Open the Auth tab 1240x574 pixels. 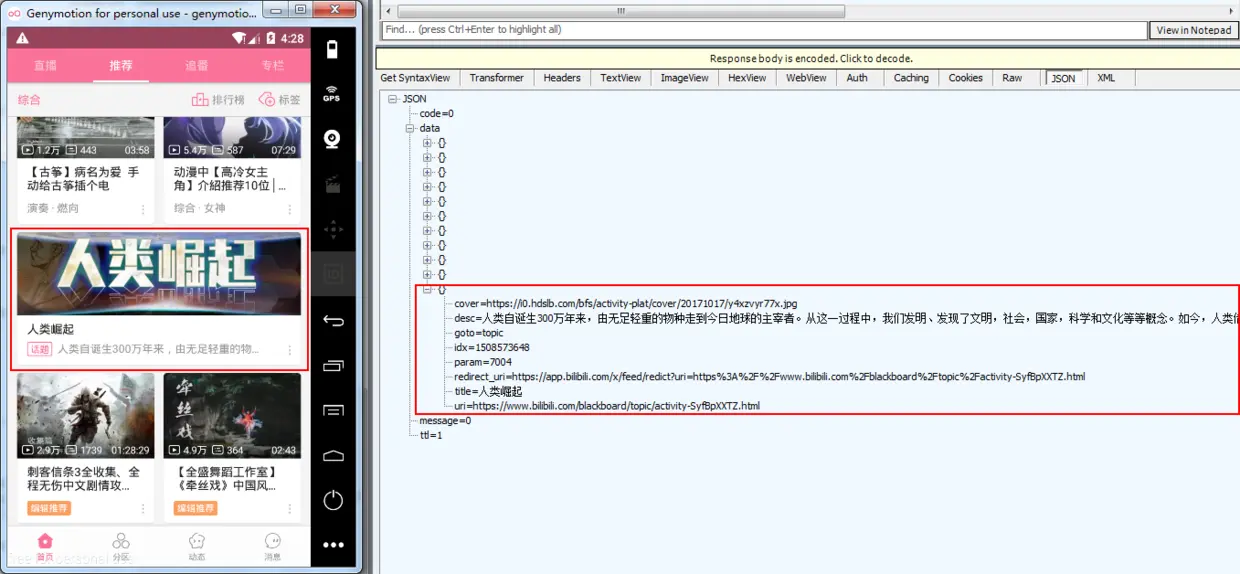coord(857,78)
